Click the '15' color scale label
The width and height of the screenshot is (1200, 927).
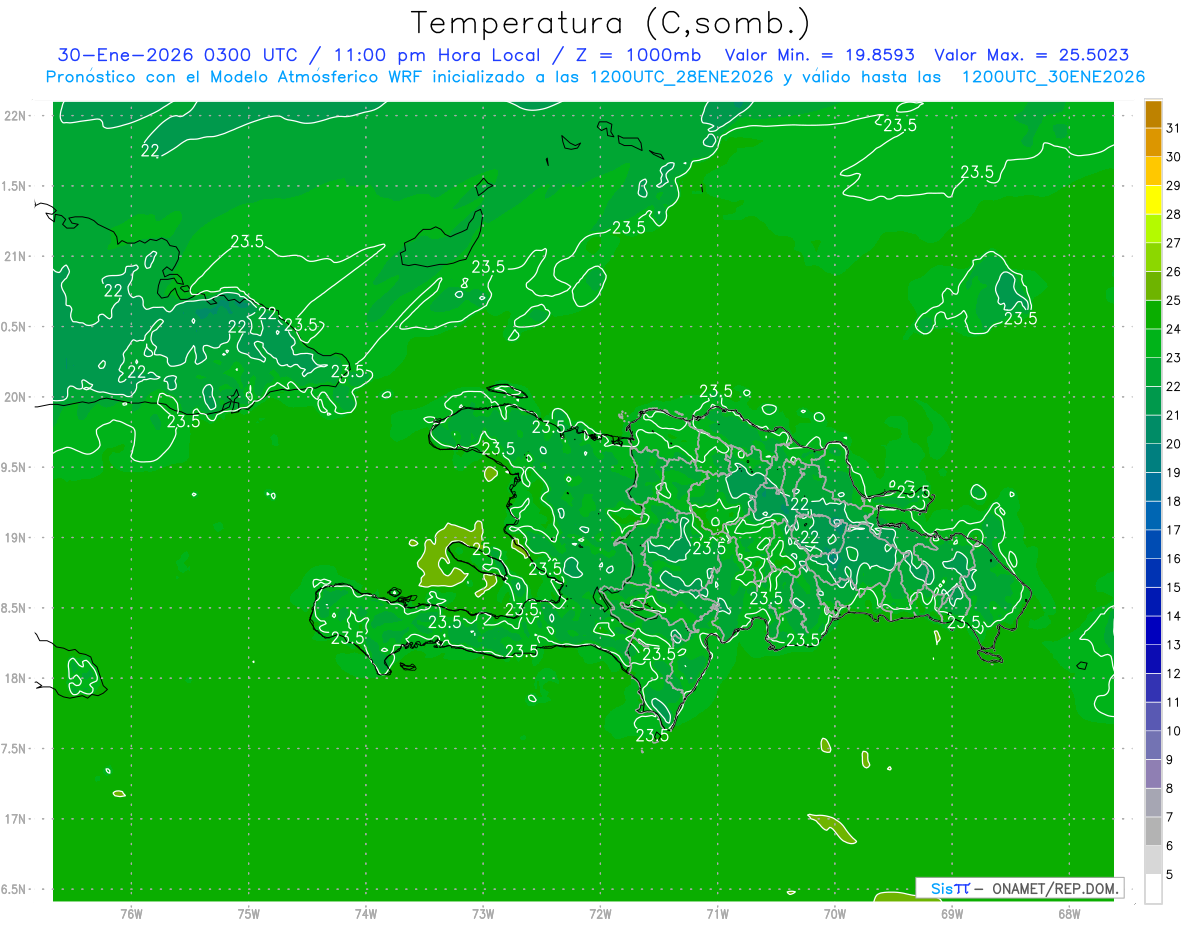[x=1174, y=587]
